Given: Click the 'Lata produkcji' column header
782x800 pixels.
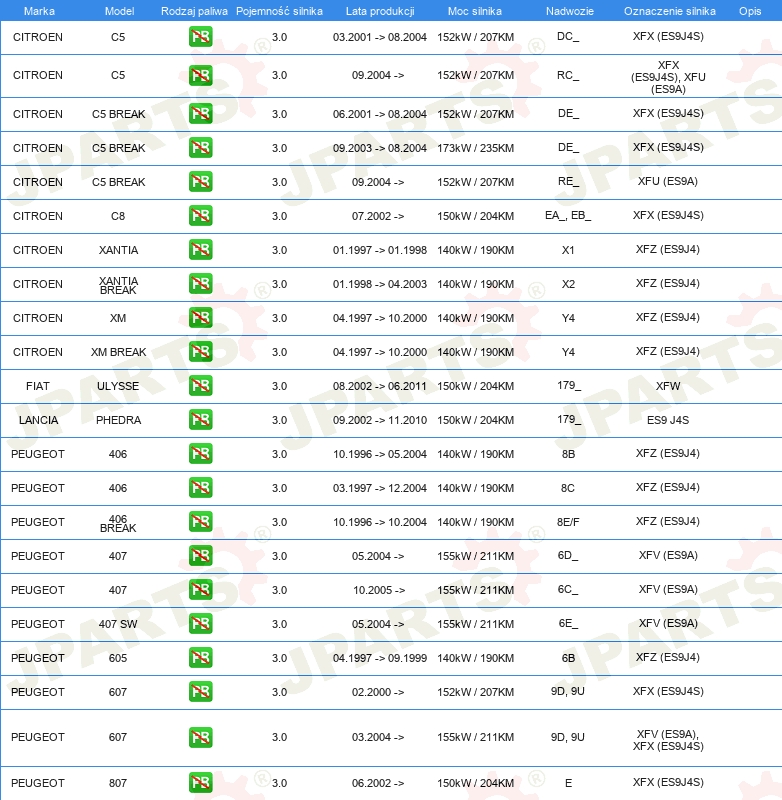Looking at the screenshot, I should [380, 11].
